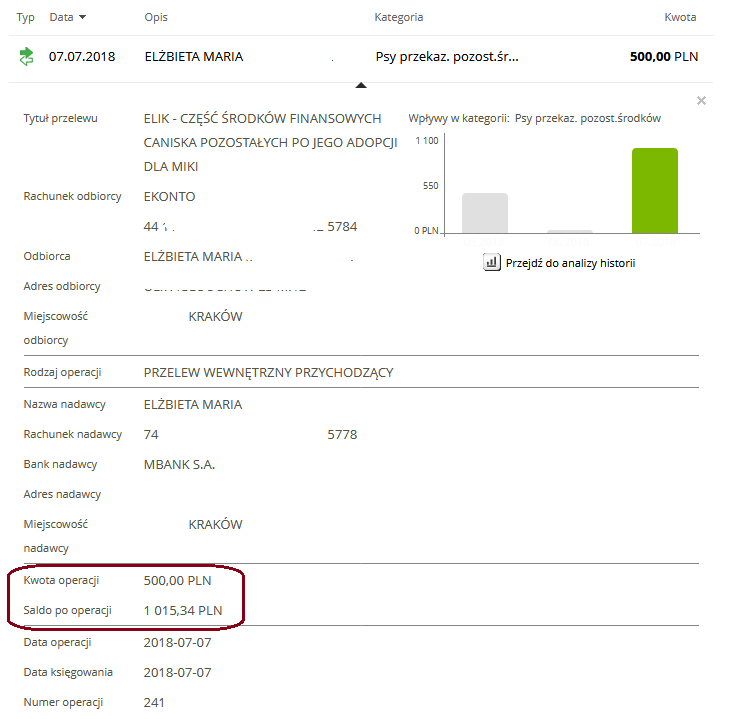Click the 500,00 PLN amount in transaction row
742x719 pixels.
coord(664,57)
